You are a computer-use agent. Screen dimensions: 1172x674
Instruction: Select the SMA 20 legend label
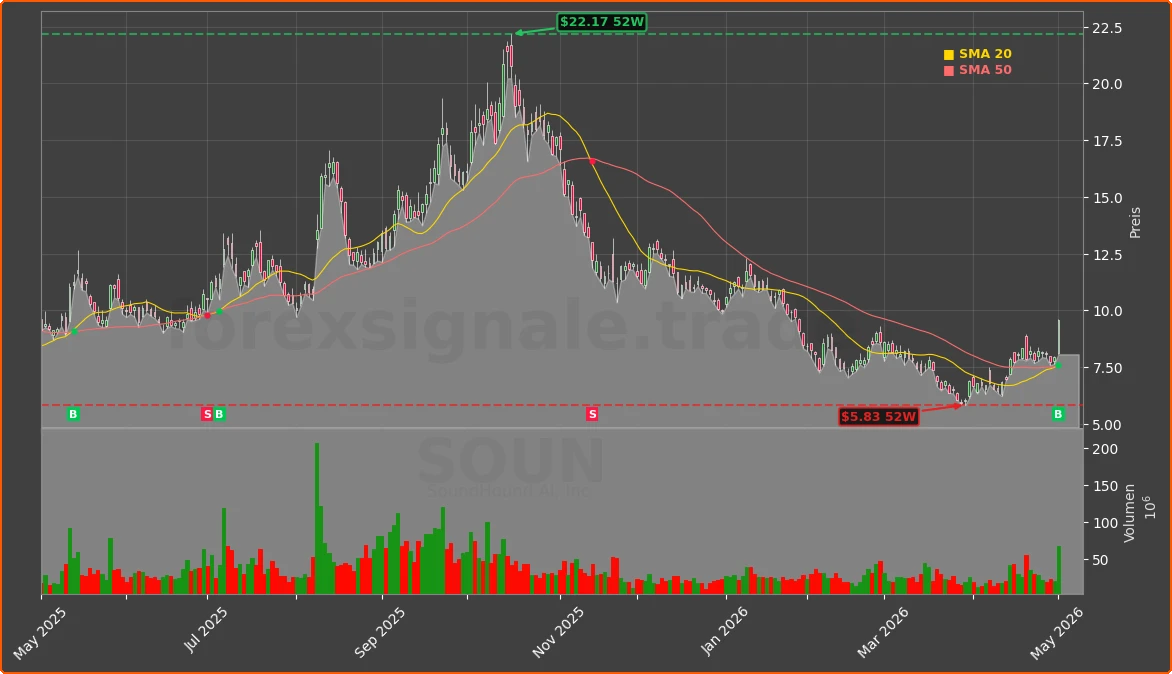coord(985,54)
